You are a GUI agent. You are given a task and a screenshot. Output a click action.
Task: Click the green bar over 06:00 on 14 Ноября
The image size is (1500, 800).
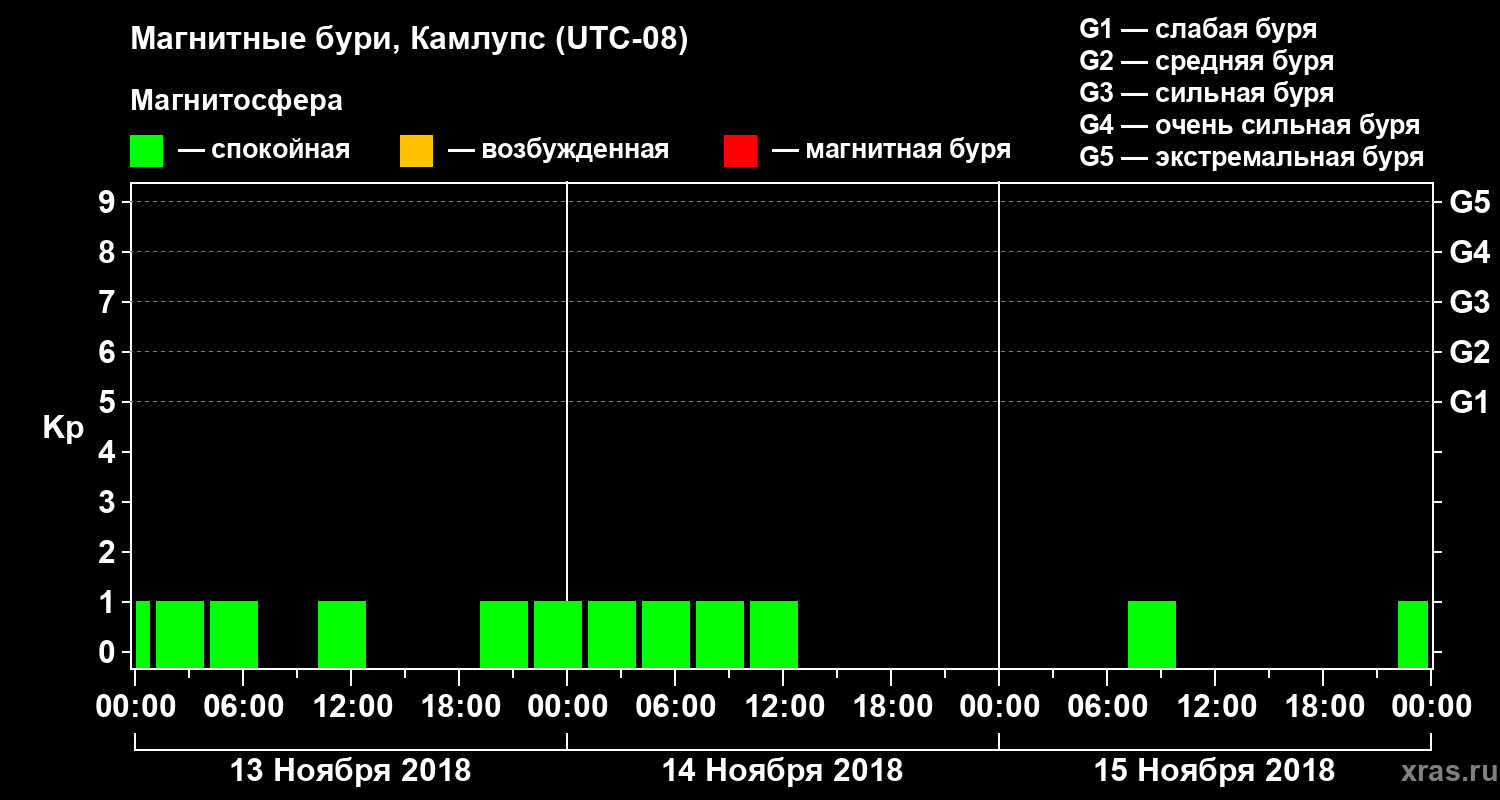pyautogui.click(x=666, y=634)
